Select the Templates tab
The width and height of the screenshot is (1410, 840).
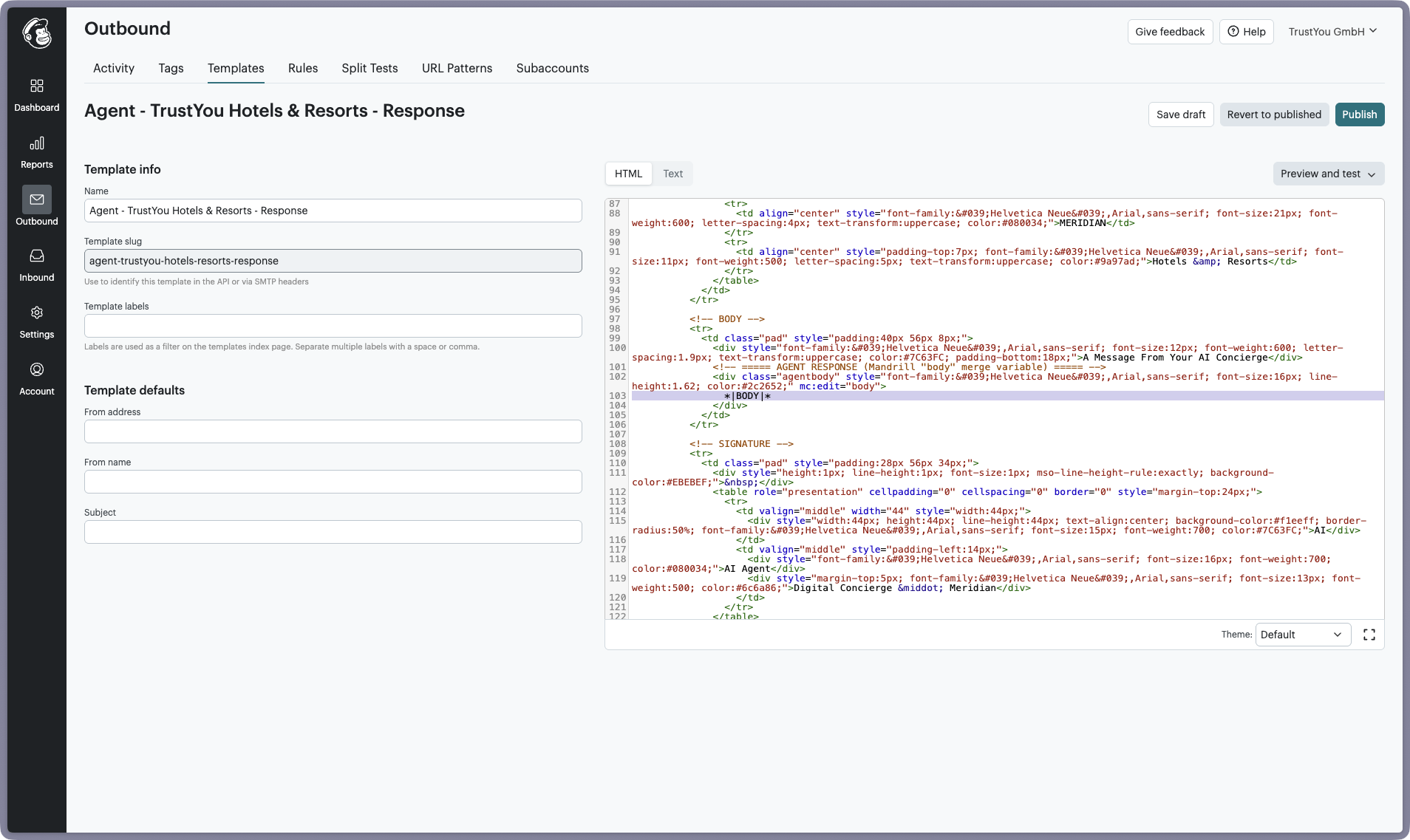[x=236, y=68]
